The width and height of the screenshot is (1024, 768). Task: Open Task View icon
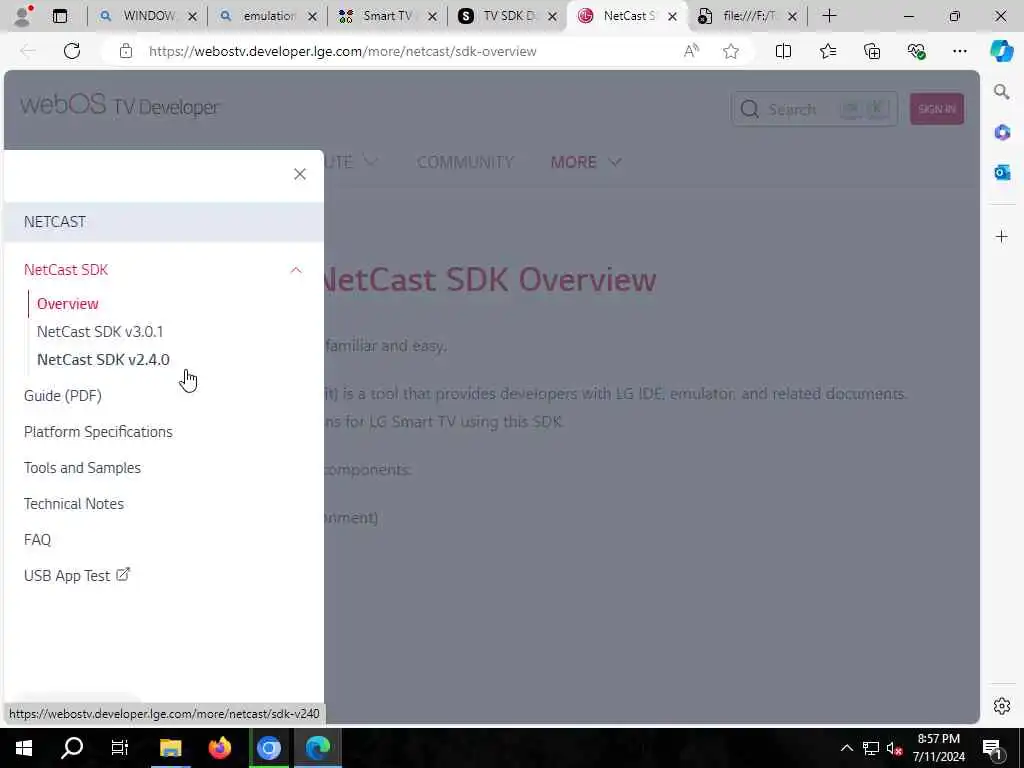(x=120, y=748)
